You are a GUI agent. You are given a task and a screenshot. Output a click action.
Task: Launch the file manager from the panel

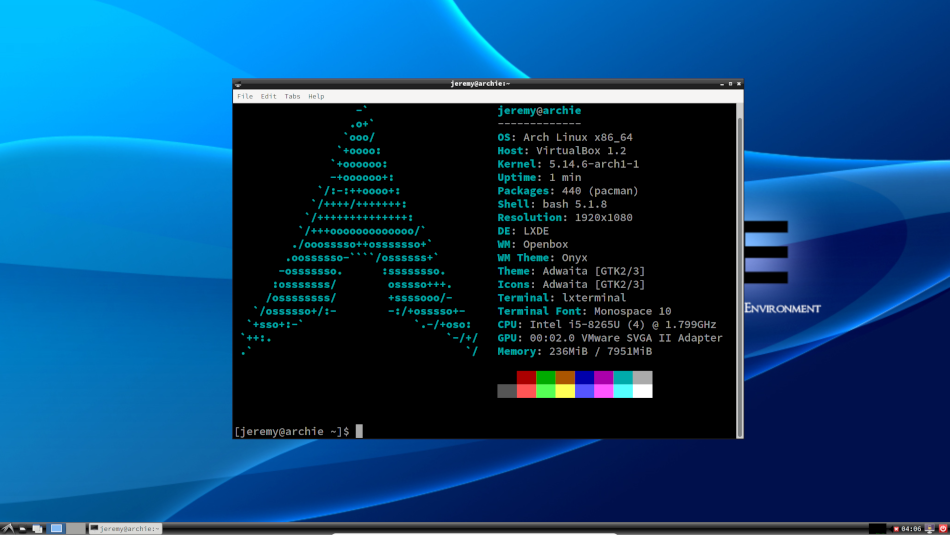22,529
